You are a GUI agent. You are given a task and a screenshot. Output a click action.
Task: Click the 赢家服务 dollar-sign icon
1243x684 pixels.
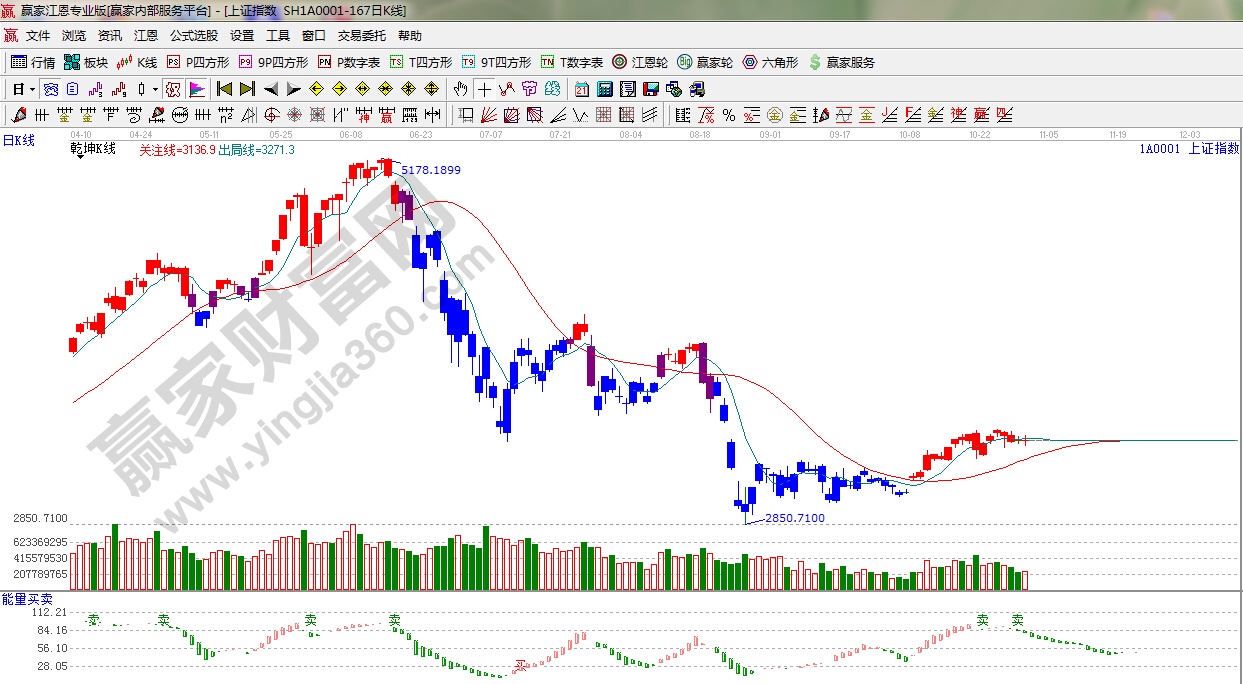[841, 62]
